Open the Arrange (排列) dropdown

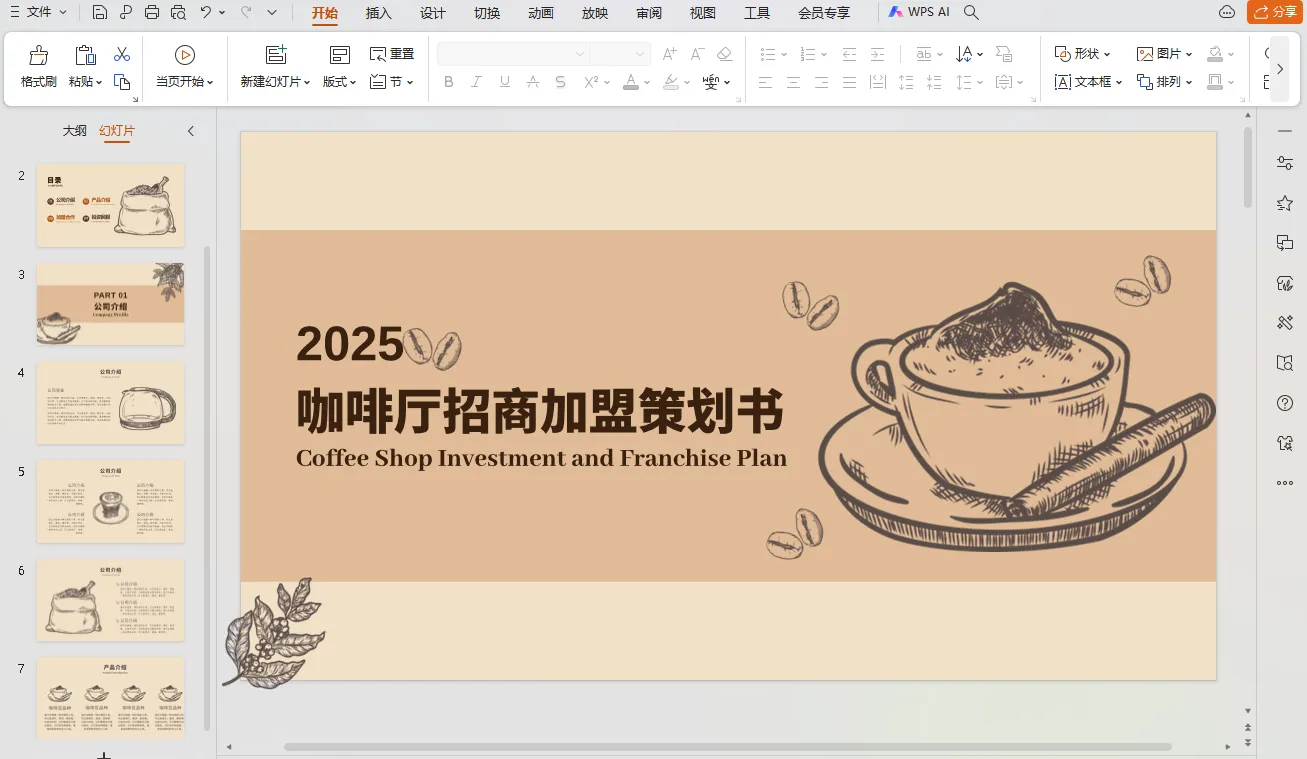coord(1165,82)
